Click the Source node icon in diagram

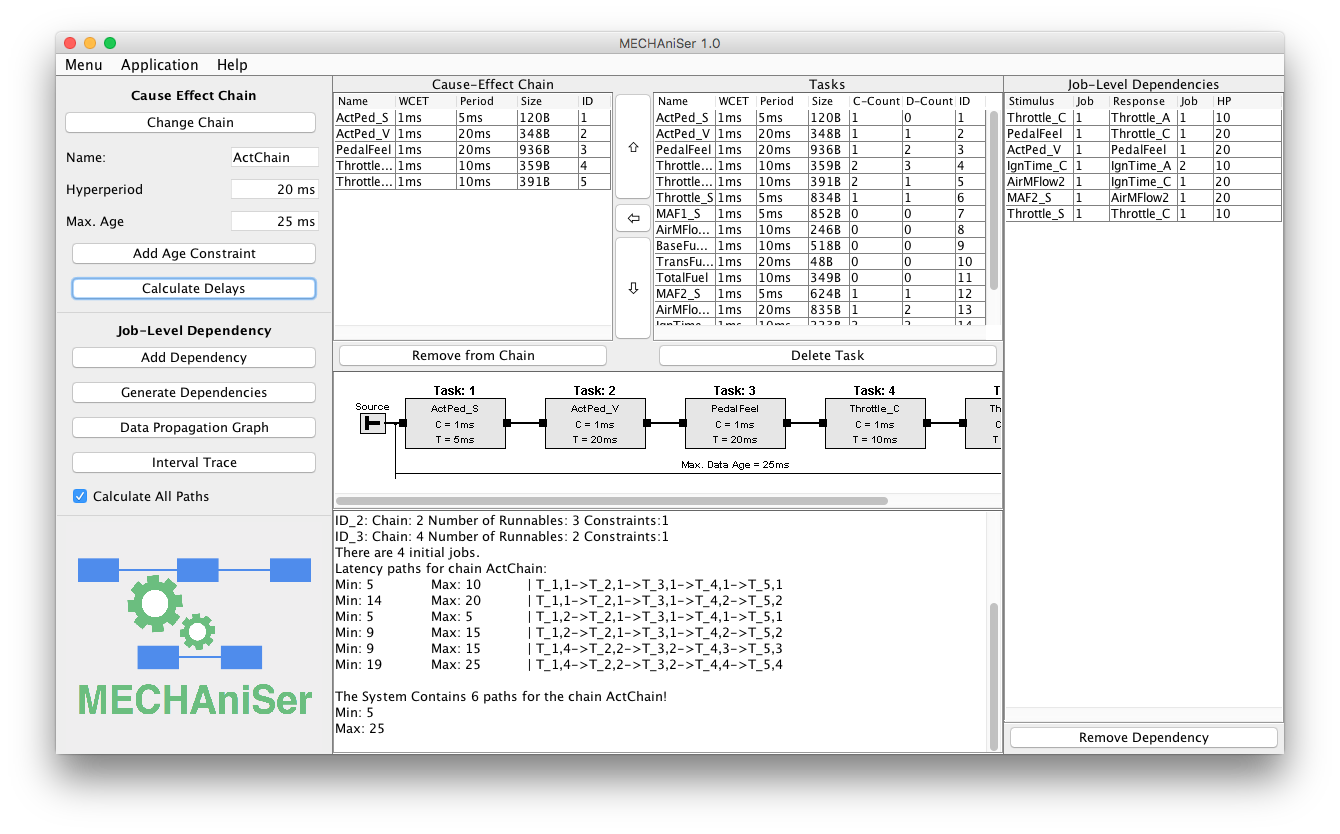click(x=372, y=424)
